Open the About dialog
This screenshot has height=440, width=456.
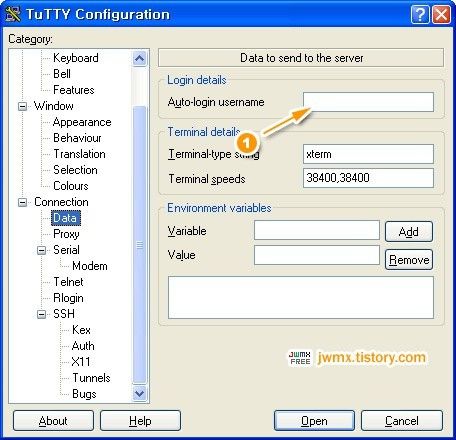[x=53, y=421]
